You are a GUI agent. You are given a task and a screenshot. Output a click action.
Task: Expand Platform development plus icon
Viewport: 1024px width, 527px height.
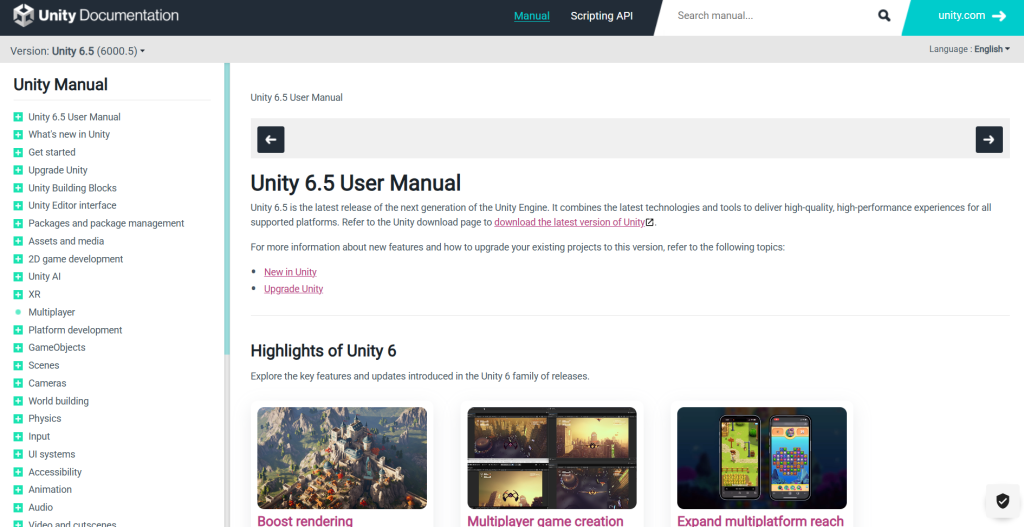[x=18, y=330]
